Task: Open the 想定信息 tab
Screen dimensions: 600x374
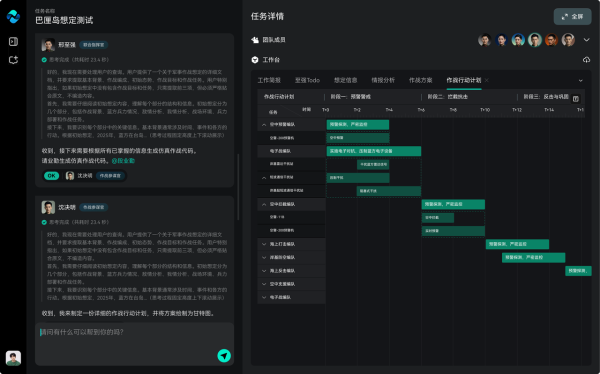Action: (346, 80)
